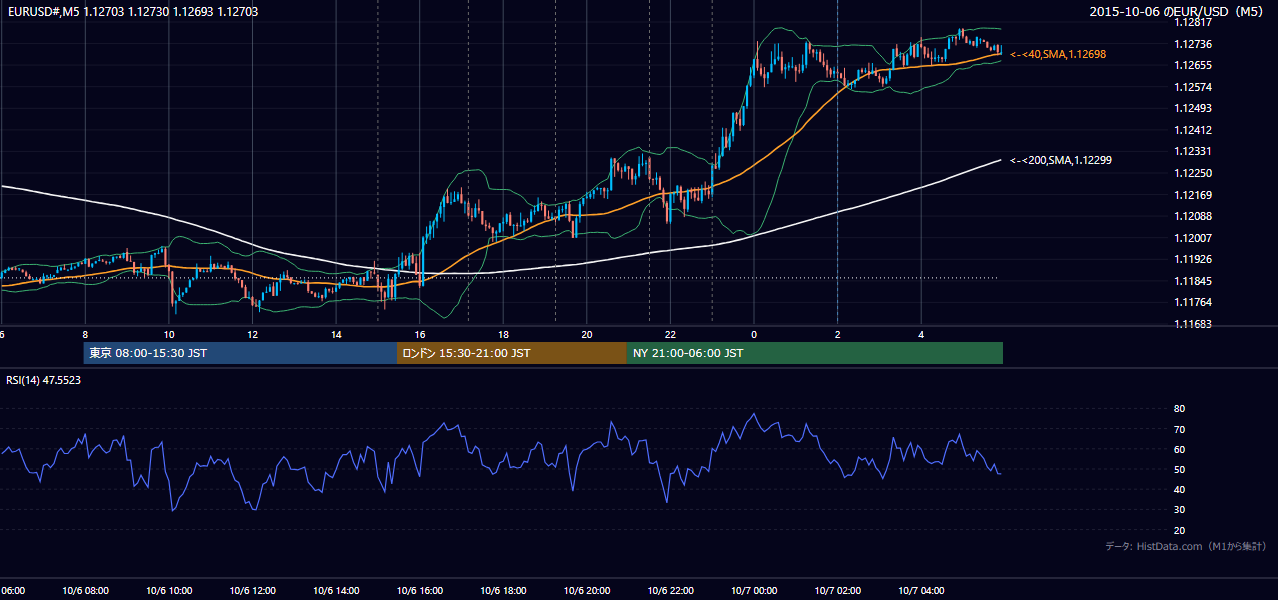Image resolution: width=1278 pixels, height=600 pixels.
Task: Click the 10/7 00:00 time label
Action: coord(754,591)
